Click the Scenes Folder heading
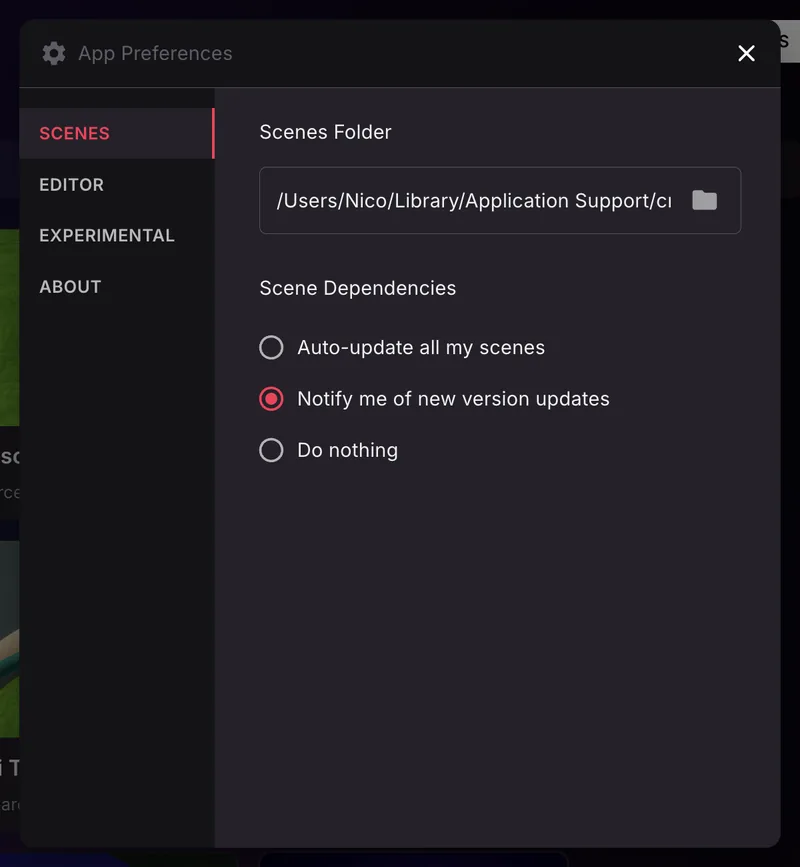 325,132
